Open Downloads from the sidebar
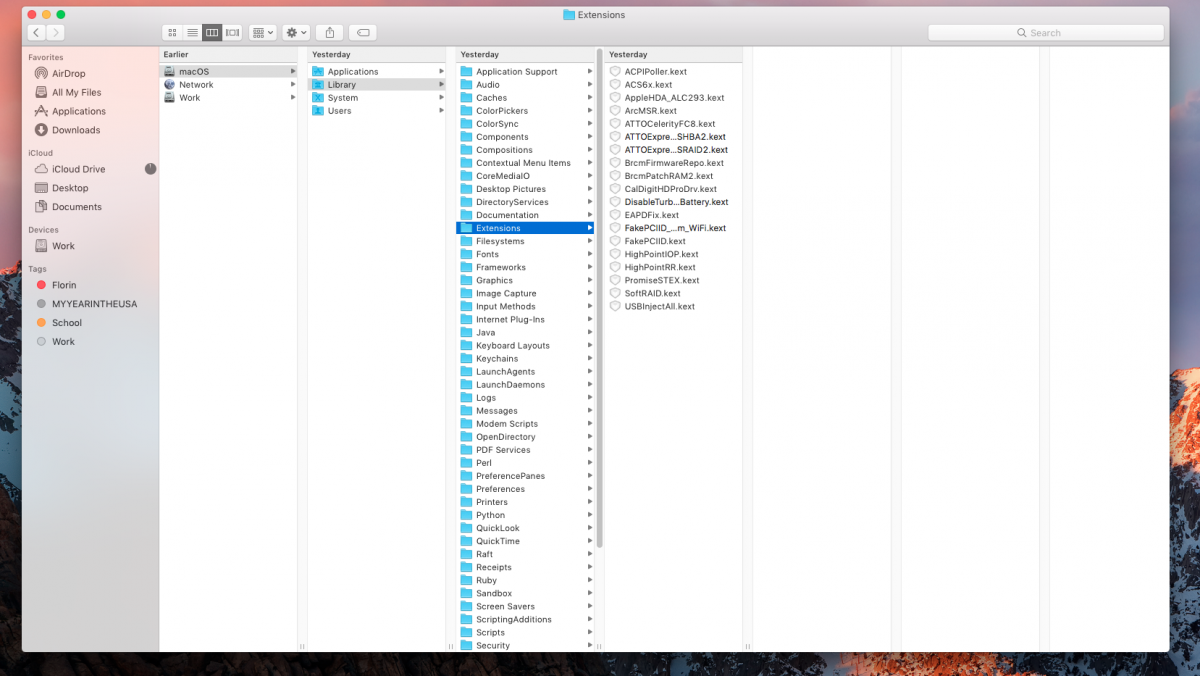The image size is (1200, 676). (x=75, y=130)
